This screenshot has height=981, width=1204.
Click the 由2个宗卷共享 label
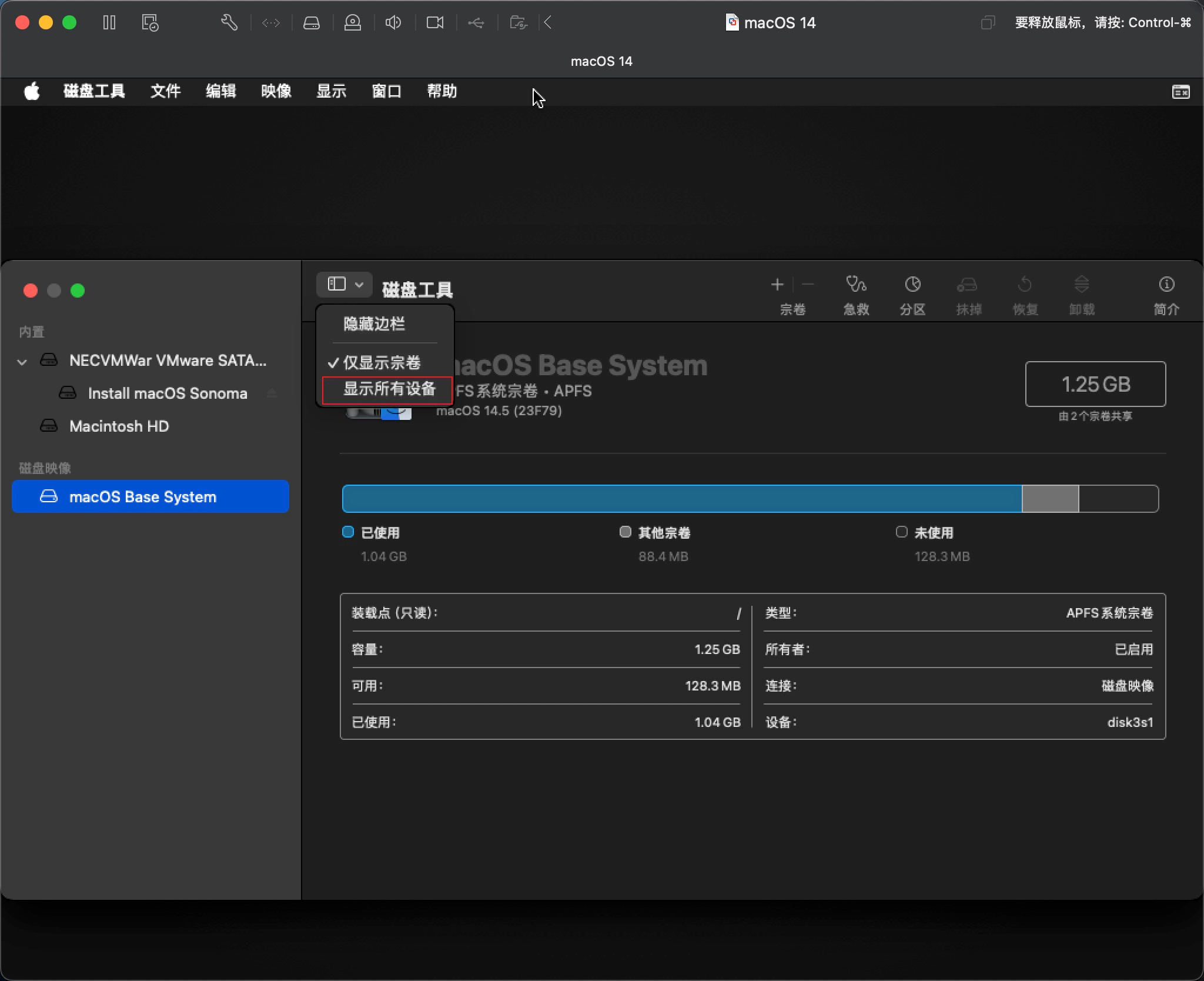tap(1095, 416)
